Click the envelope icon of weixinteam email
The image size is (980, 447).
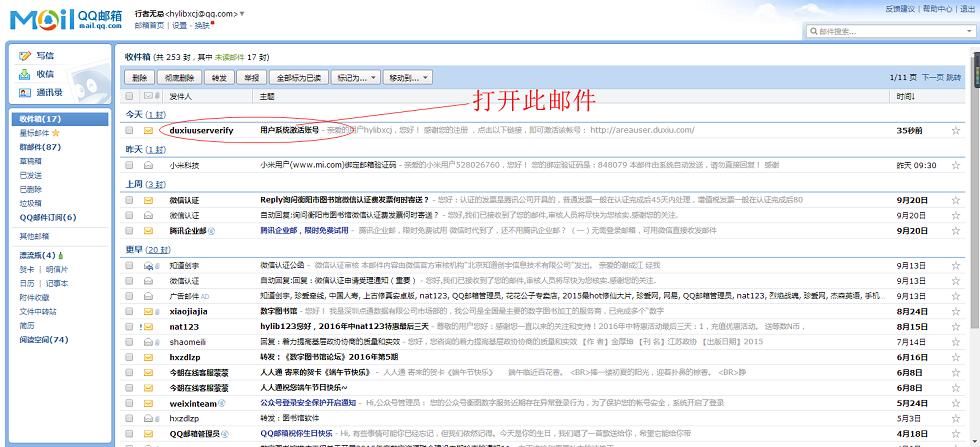[x=149, y=403]
